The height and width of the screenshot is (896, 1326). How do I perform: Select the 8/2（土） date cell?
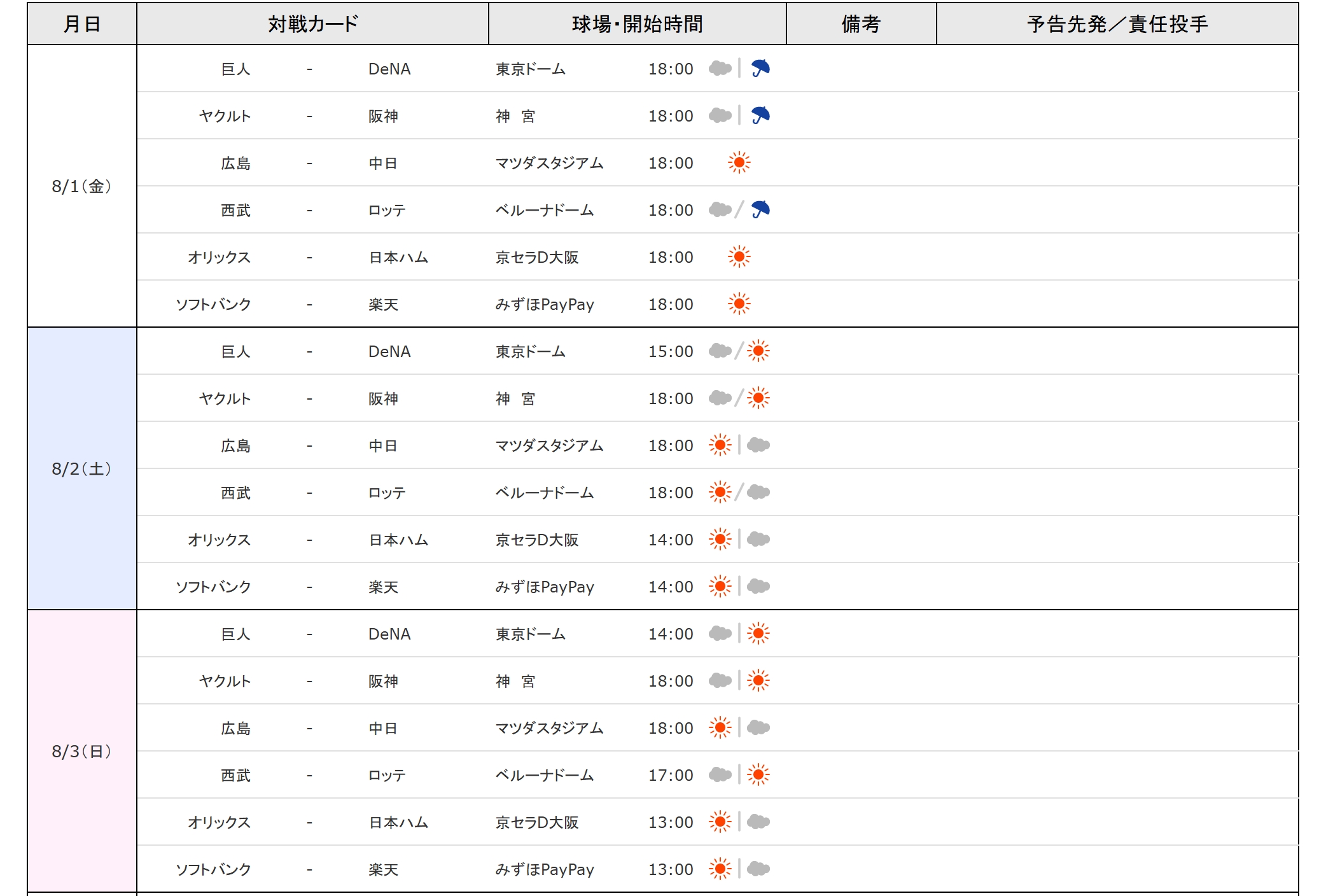tap(82, 468)
